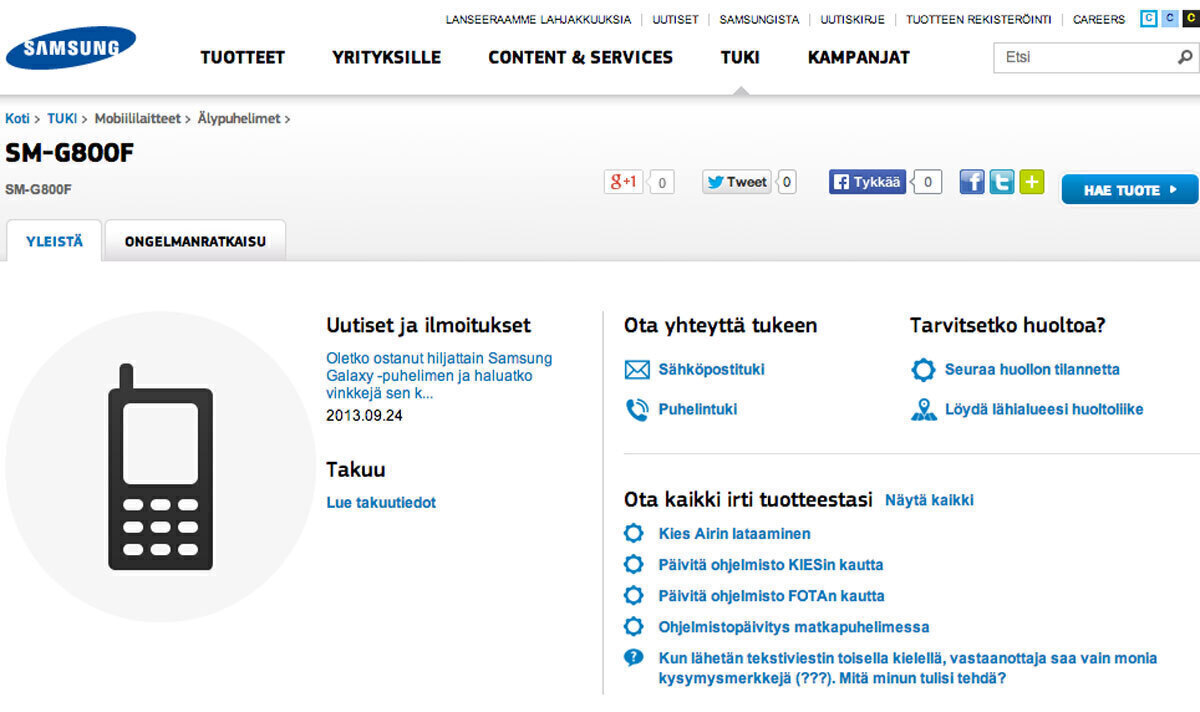Viewport: 1200px width, 712px height.
Task: Click the green plus share icon
Action: tap(1031, 182)
